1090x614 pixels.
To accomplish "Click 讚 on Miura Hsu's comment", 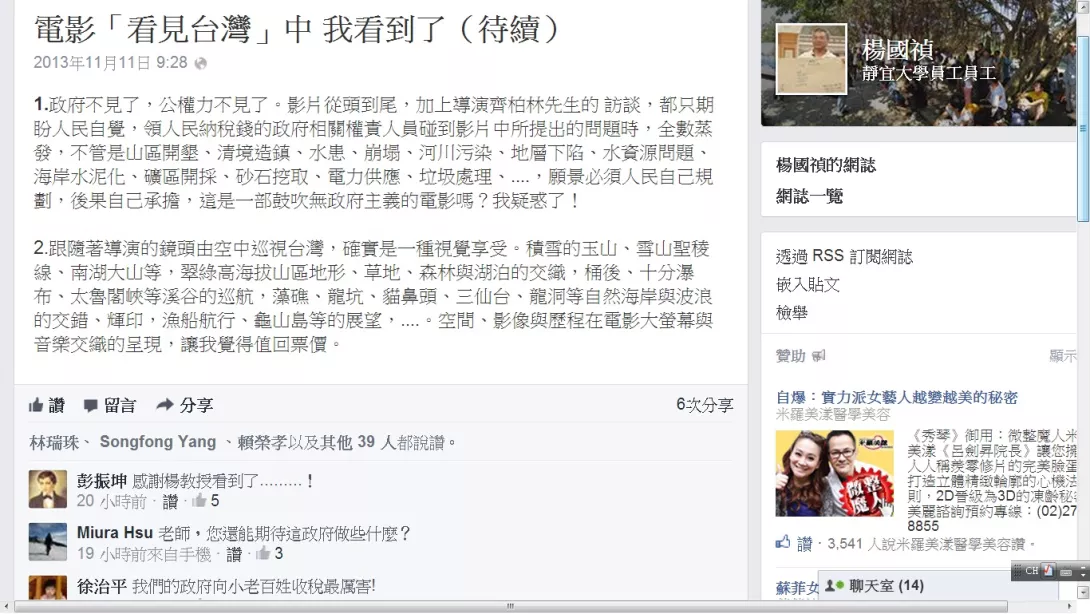I will 234,554.
